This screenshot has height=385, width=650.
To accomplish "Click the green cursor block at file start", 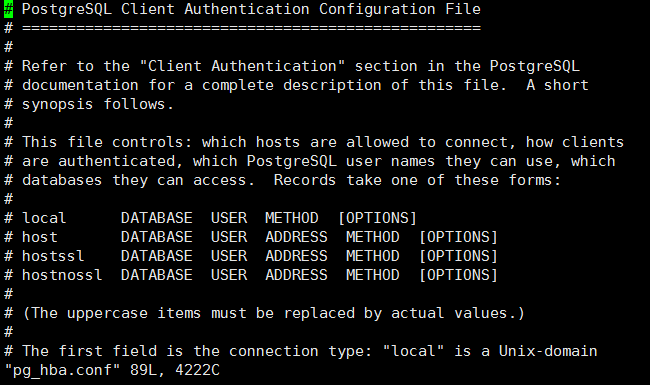I will coord(8,9).
